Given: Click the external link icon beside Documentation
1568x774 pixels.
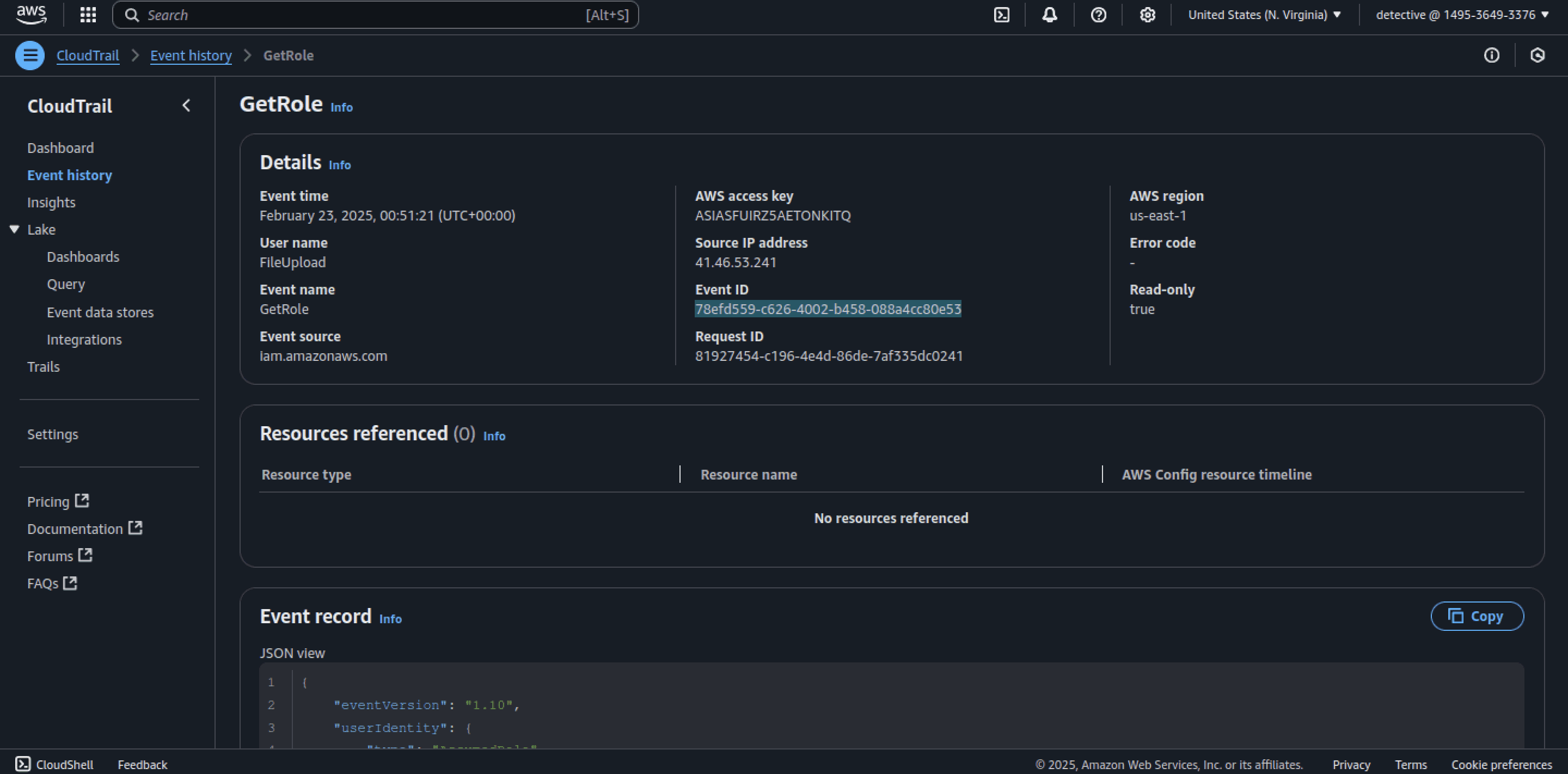Looking at the screenshot, I should [136, 528].
